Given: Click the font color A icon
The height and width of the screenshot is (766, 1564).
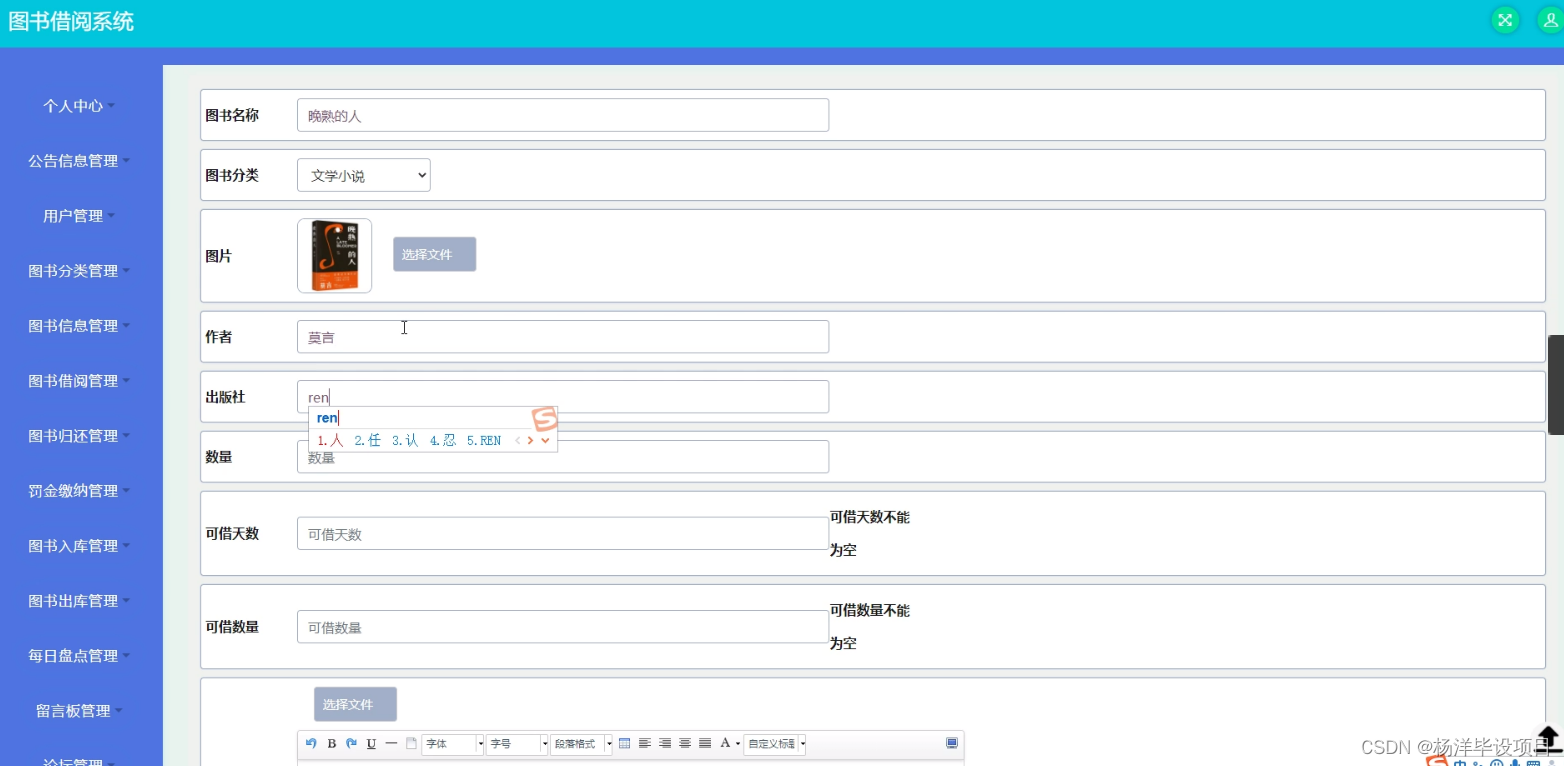Looking at the screenshot, I should [724, 744].
